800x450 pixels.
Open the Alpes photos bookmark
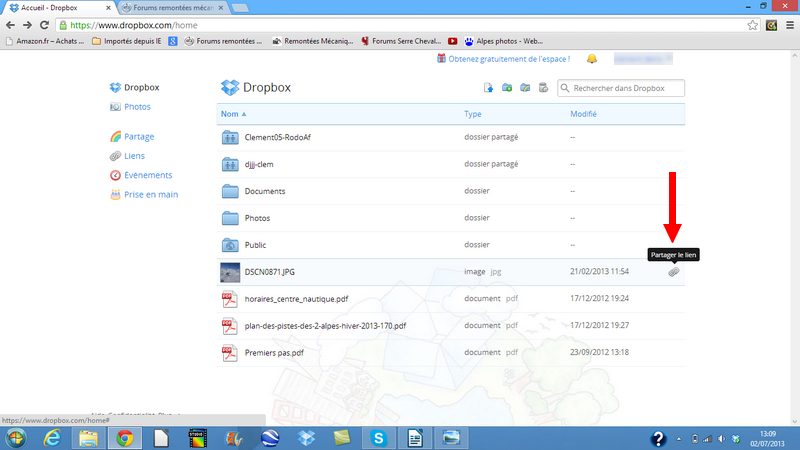[504, 41]
